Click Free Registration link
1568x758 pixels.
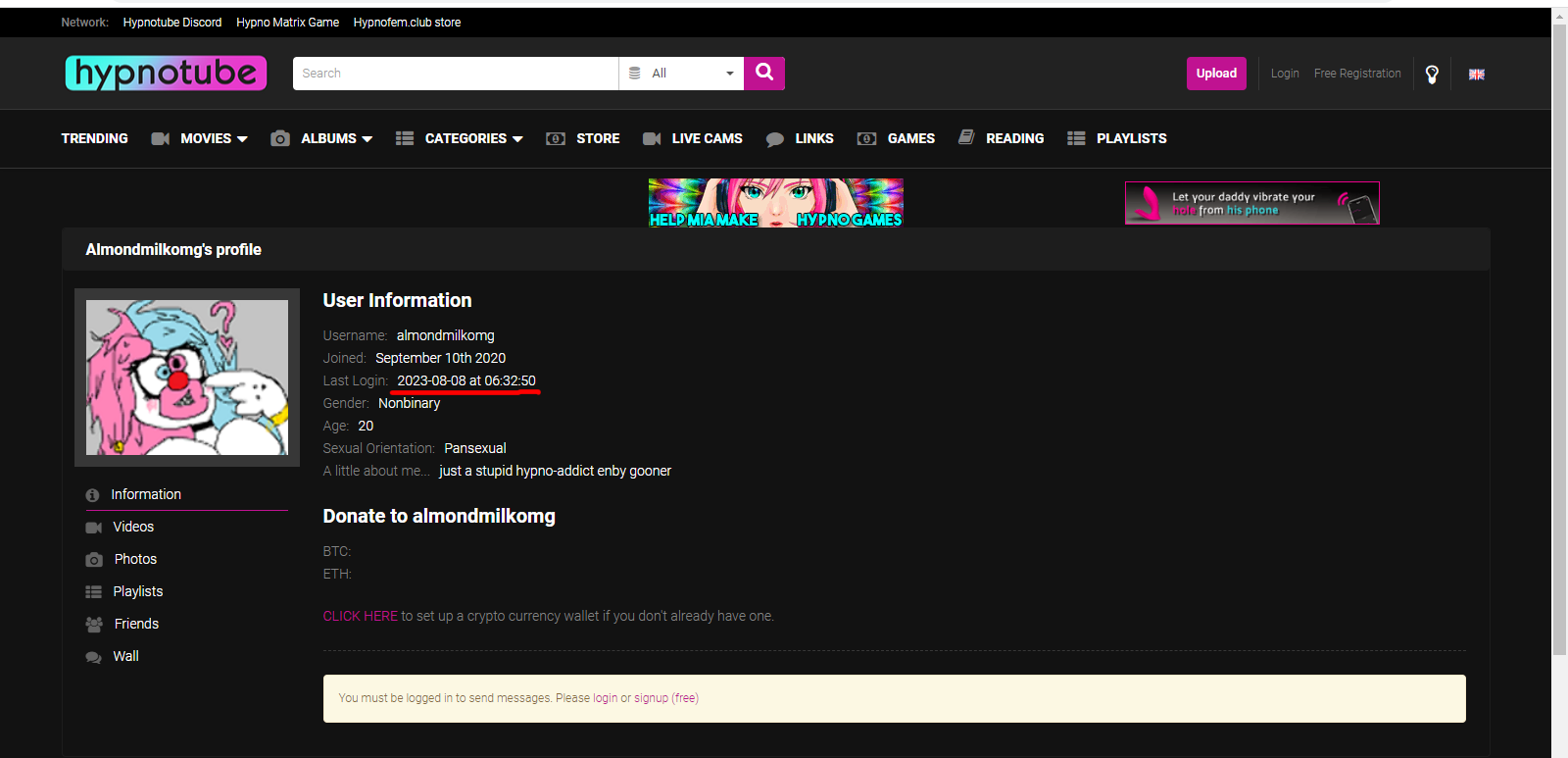pos(1357,74)
